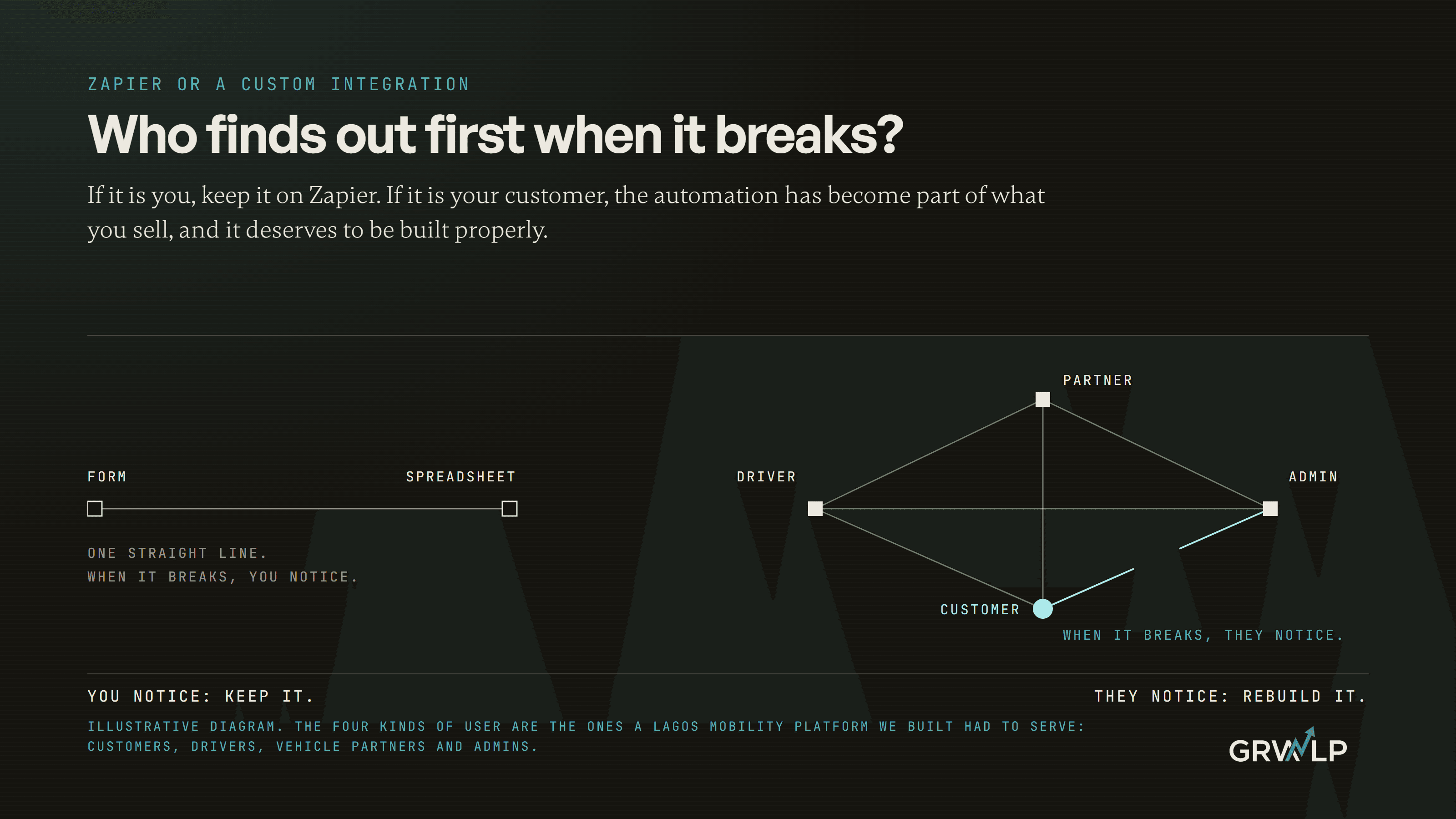Click 'Zapier or a custom integration' eyebrow text
Viewport: 1456px width, 819px height.
coord(278,84)
